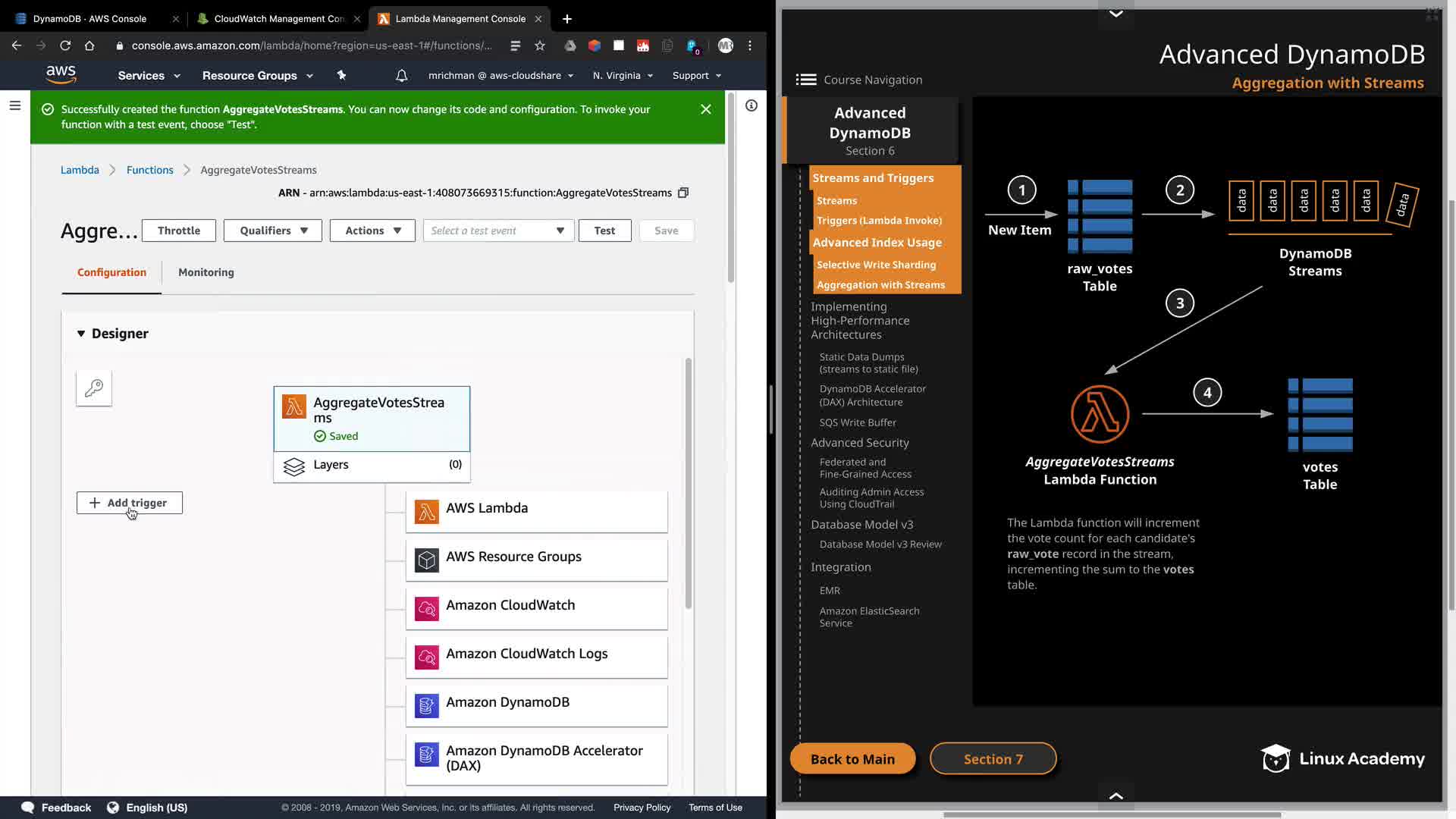Click the key permissions icon in Designer

pos(94,388)
